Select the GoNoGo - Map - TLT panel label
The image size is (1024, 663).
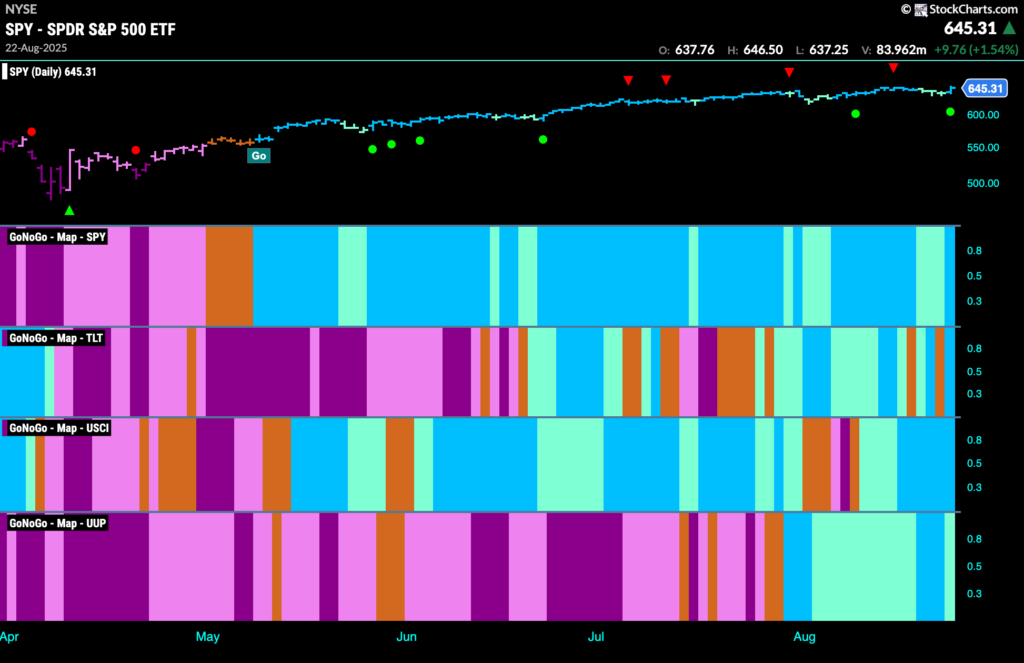click(56, 338)
